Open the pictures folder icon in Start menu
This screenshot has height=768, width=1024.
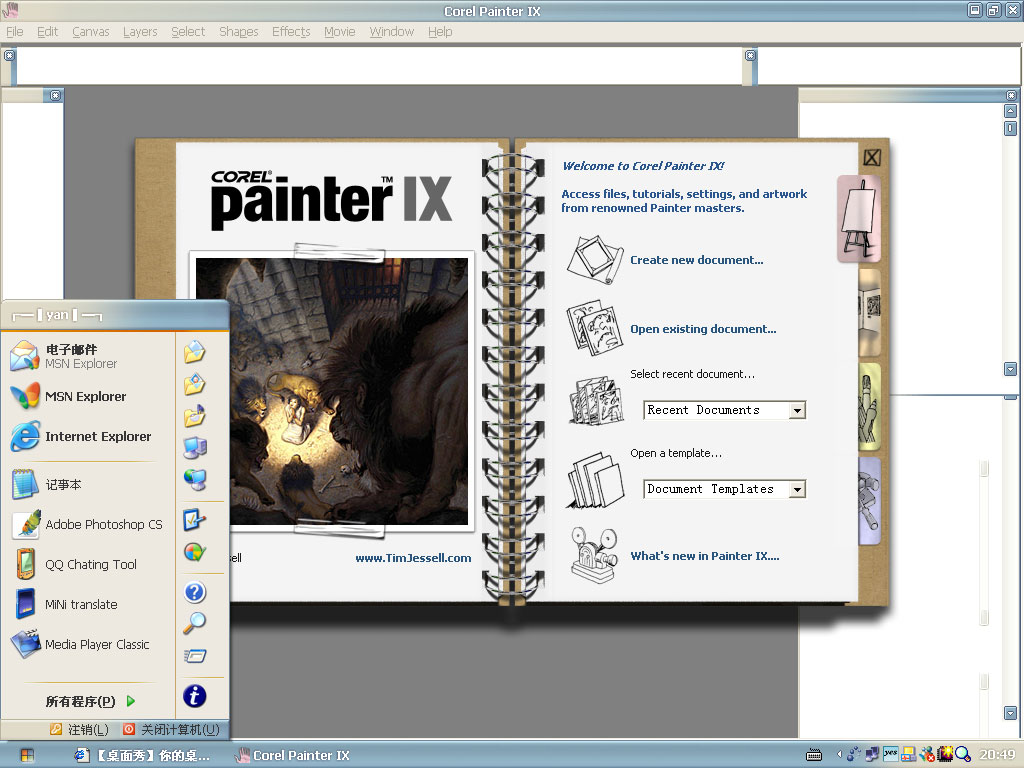(195, 384)
